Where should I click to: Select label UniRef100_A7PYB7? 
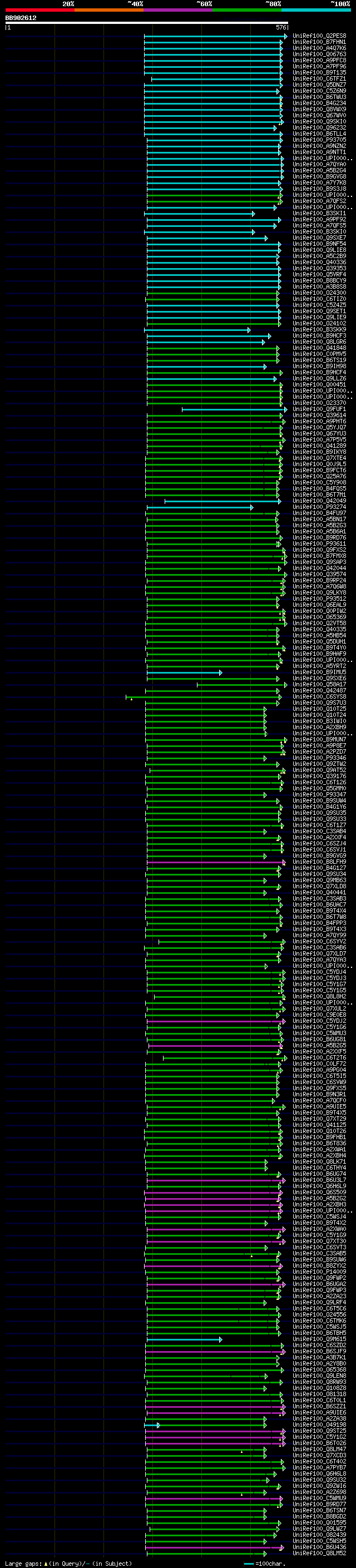click(319, 1468)
